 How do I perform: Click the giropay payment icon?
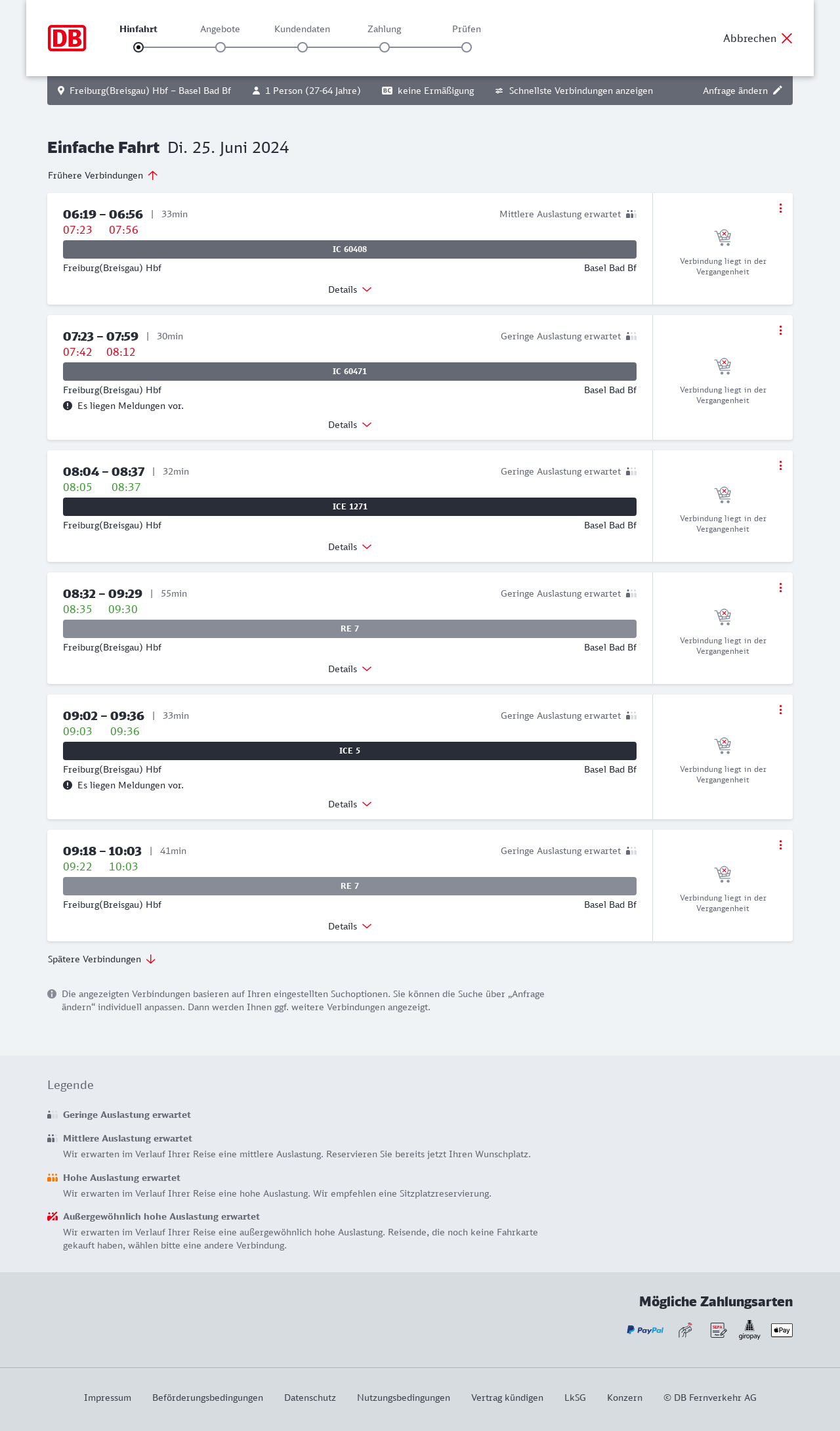pos(749,1330)
